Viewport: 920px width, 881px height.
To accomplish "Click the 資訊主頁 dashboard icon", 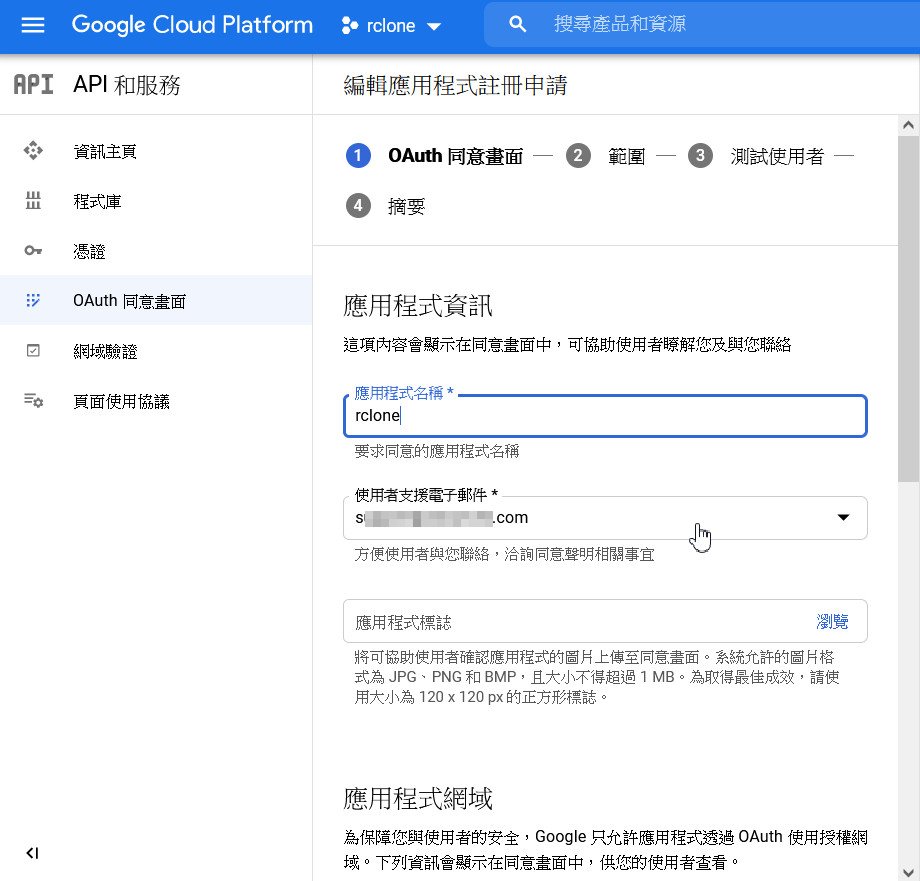I will coord(33,151).
